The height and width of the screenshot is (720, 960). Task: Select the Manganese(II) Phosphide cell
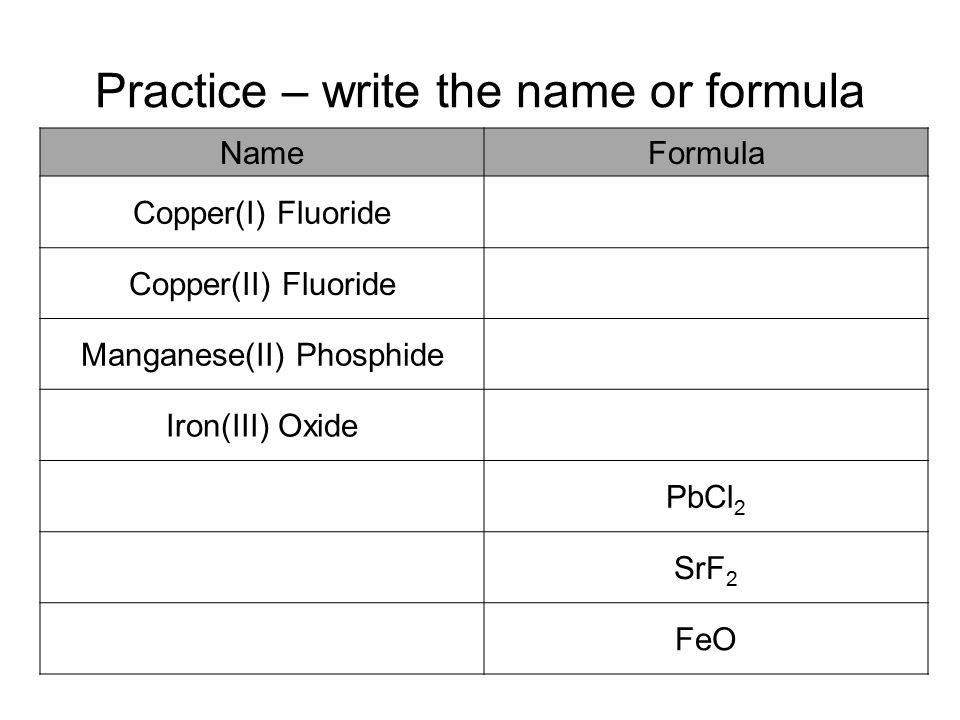tap(262, 354)
